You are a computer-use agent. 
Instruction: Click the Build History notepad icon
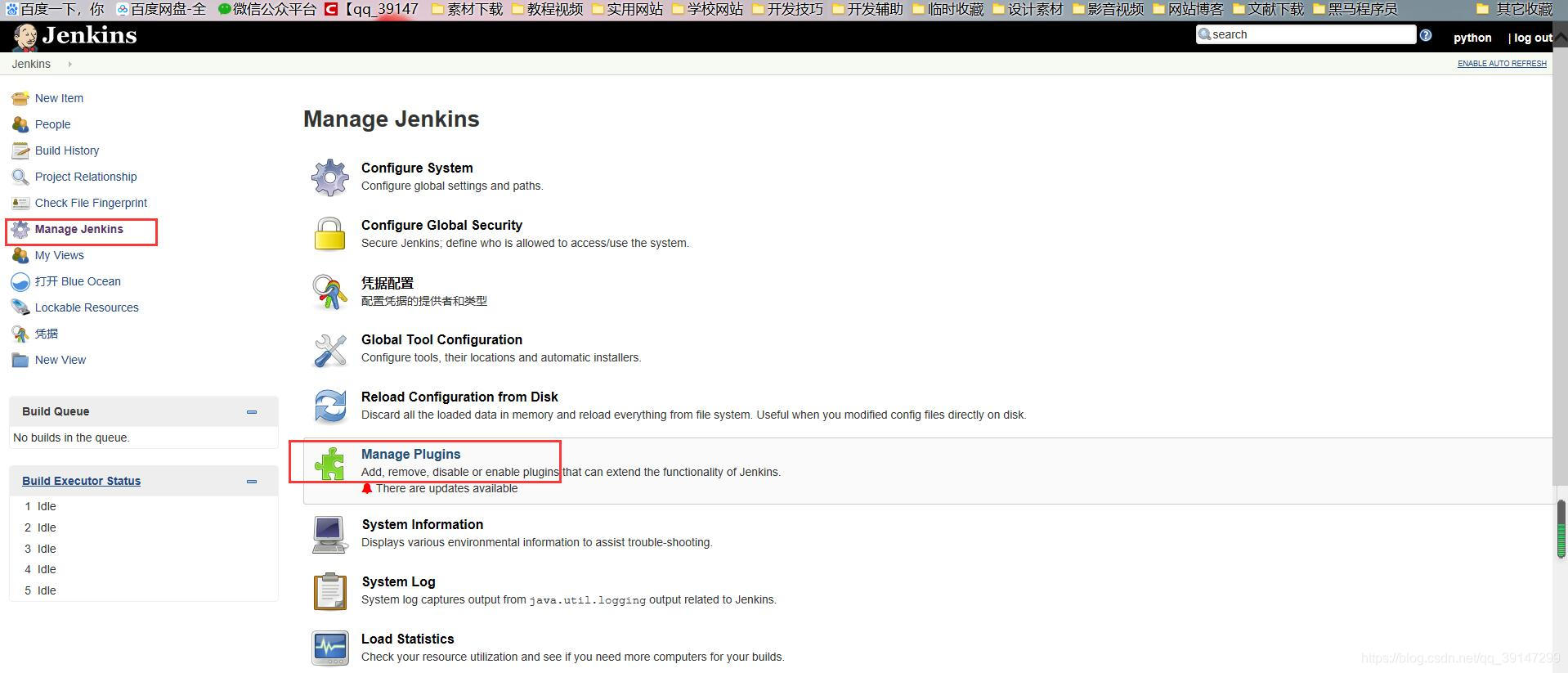pos(20,150)
